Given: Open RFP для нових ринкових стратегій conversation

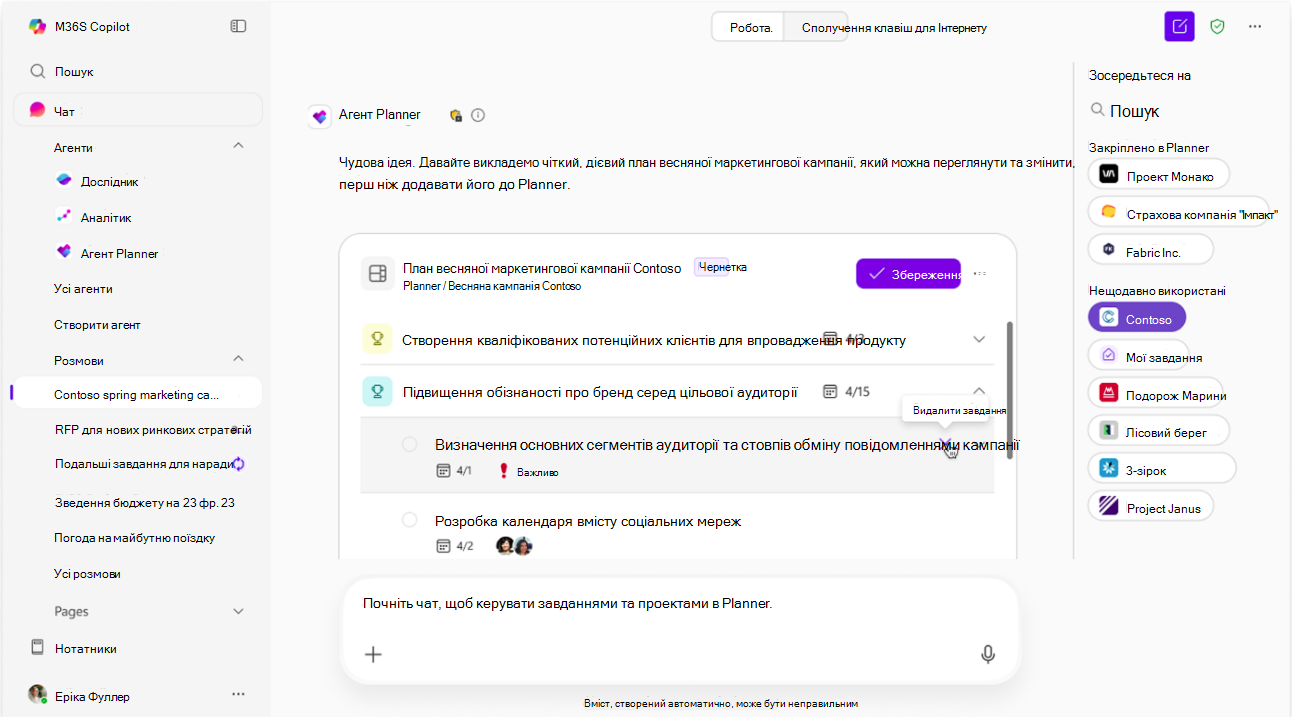Looking at the screenshot, I should [152, 430].
